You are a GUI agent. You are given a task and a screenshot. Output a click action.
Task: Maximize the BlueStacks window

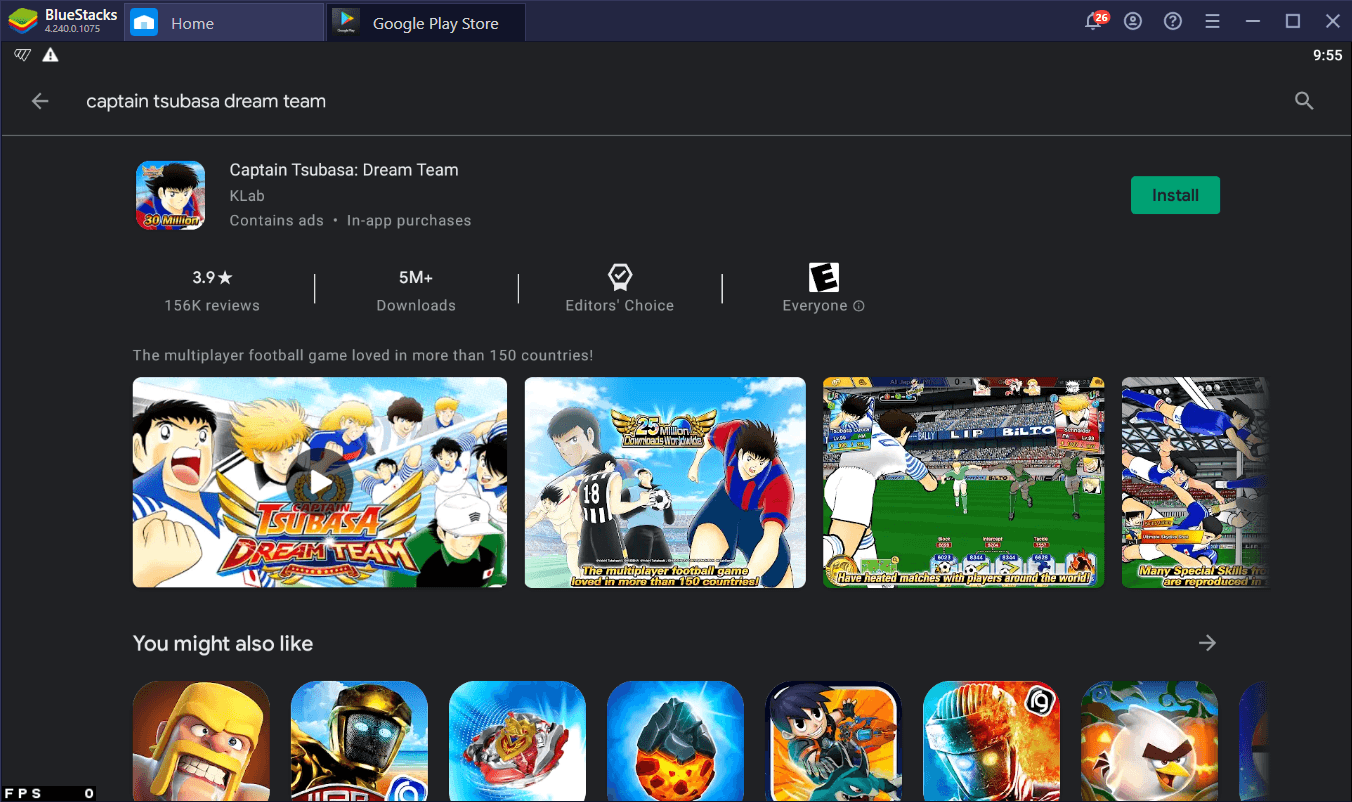click(x=1293, y=22)
